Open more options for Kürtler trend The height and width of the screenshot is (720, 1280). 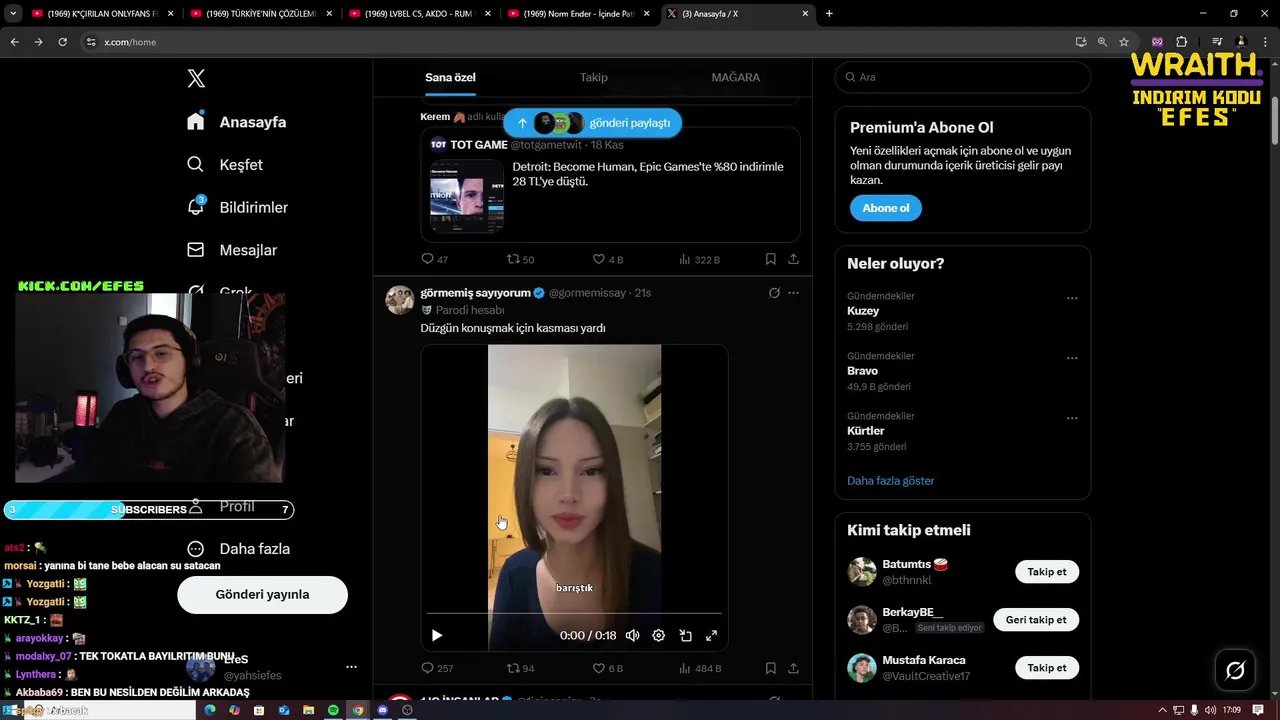[1072, 418]
